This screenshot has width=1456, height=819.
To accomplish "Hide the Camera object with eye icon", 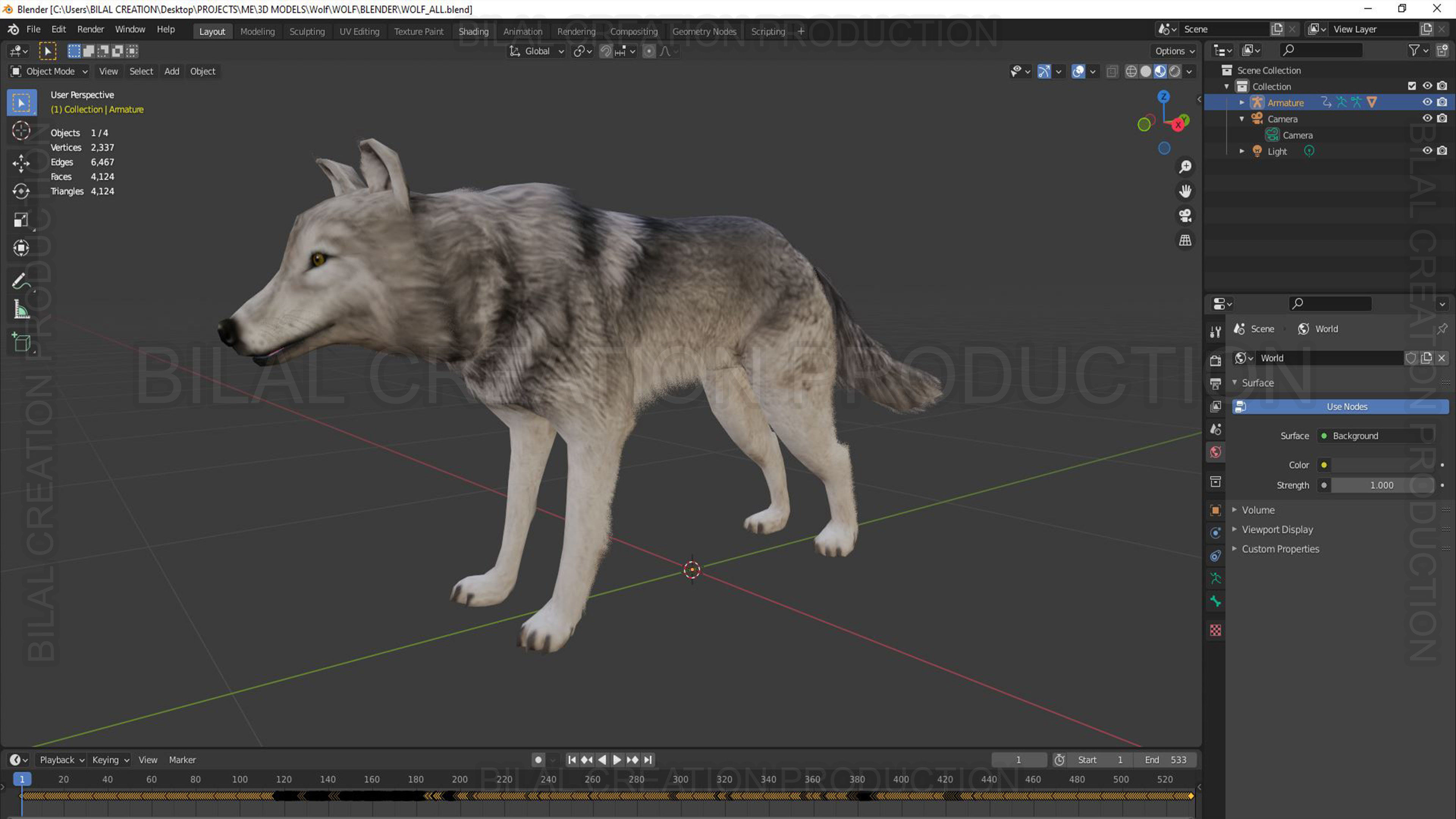I will pos(1427,119).
